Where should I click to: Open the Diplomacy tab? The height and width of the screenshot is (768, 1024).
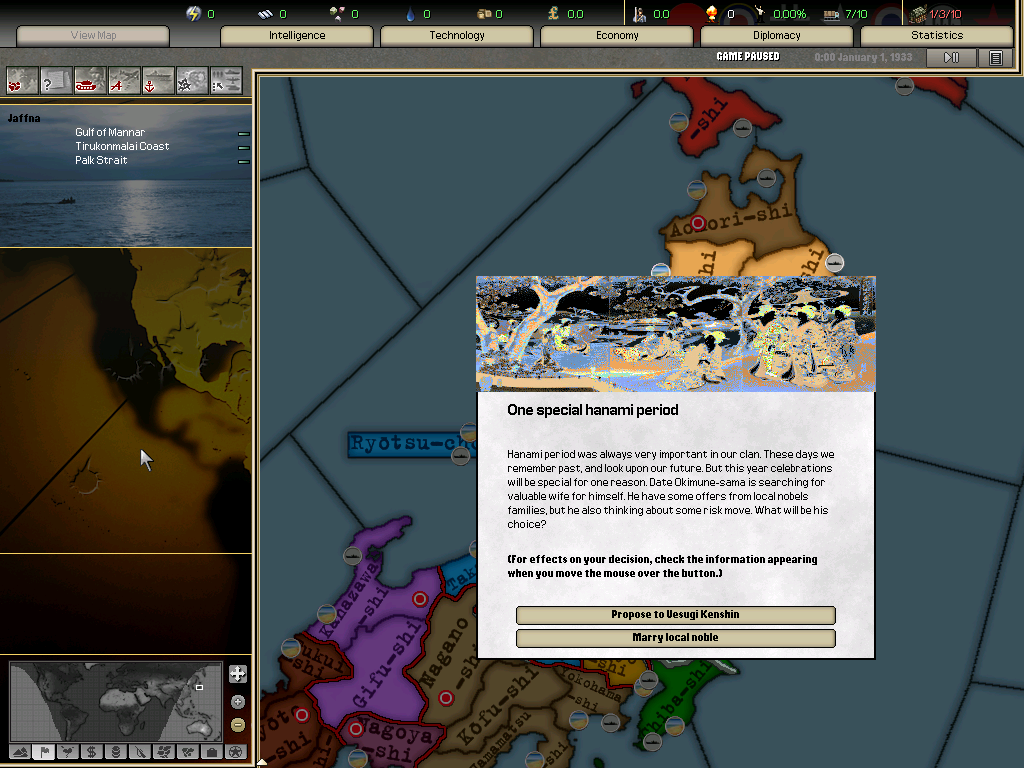[776, 35]
